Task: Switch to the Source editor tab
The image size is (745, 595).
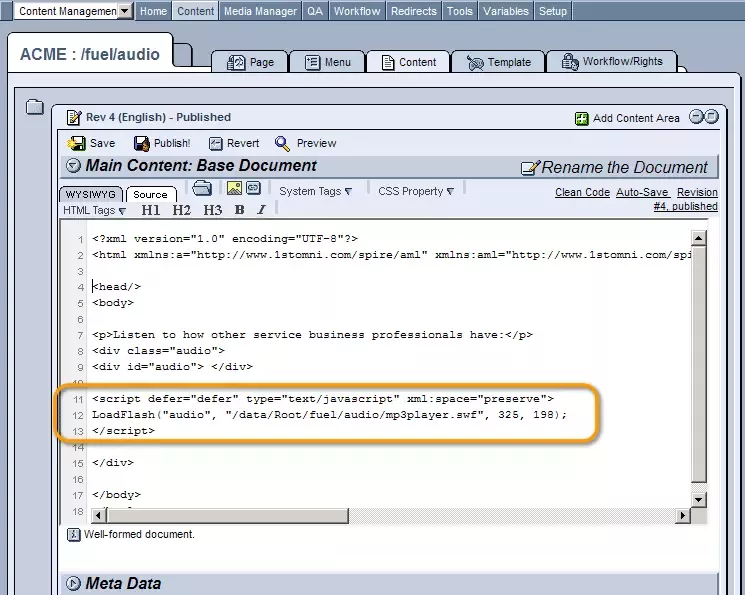Action: [151, 194]
